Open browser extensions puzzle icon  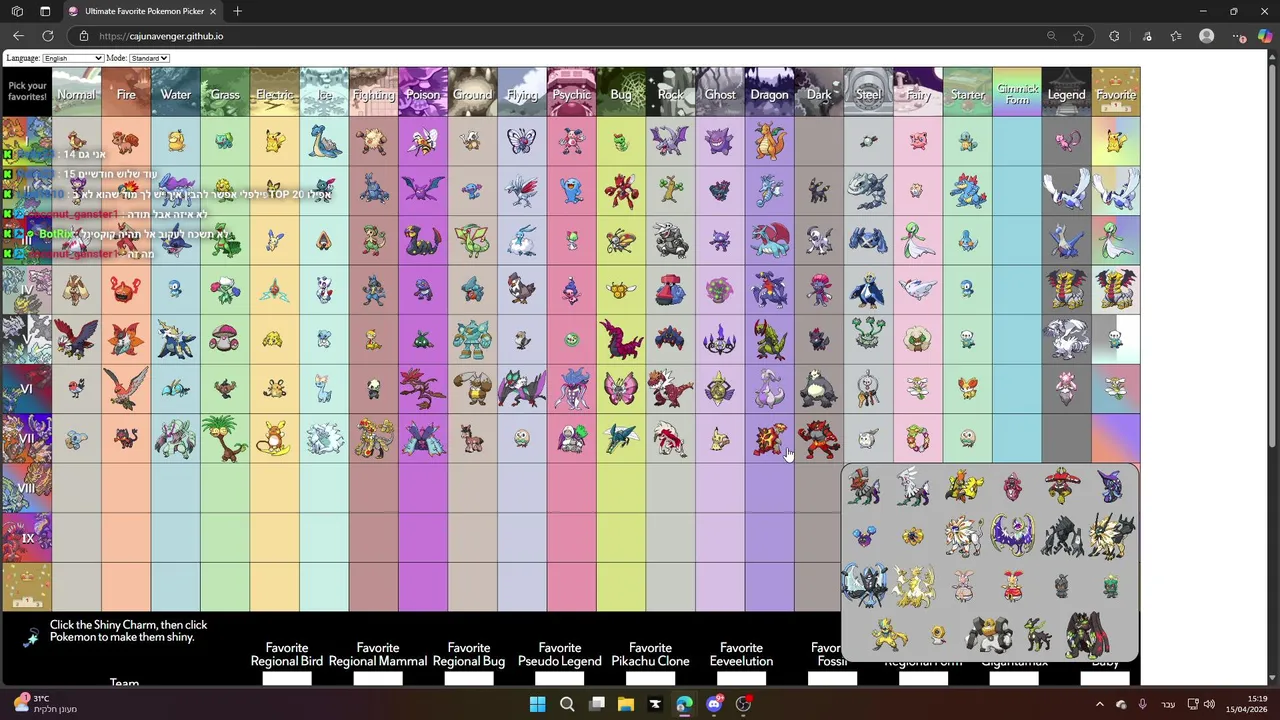click(x=1114, y=36)
